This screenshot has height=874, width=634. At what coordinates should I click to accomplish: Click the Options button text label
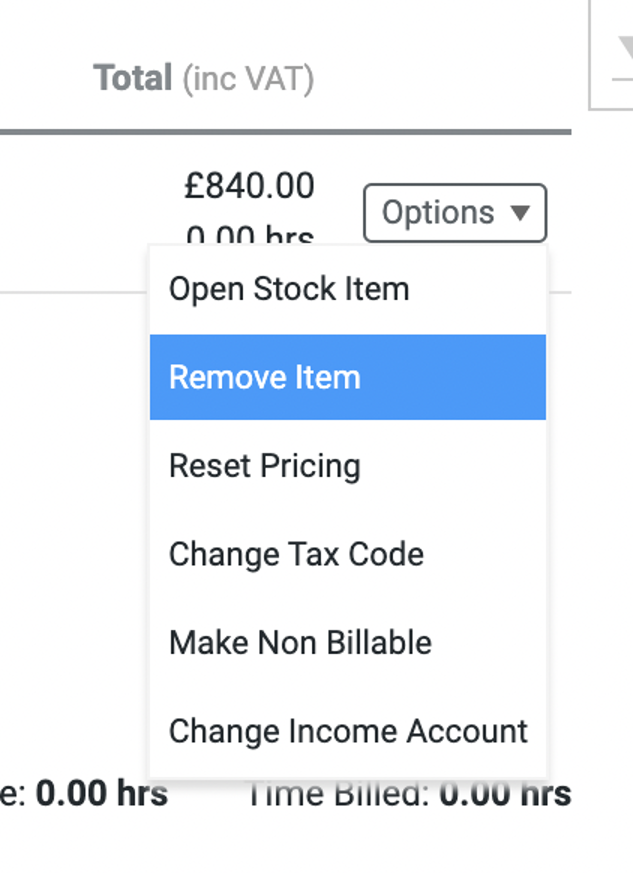click(438, 213)
